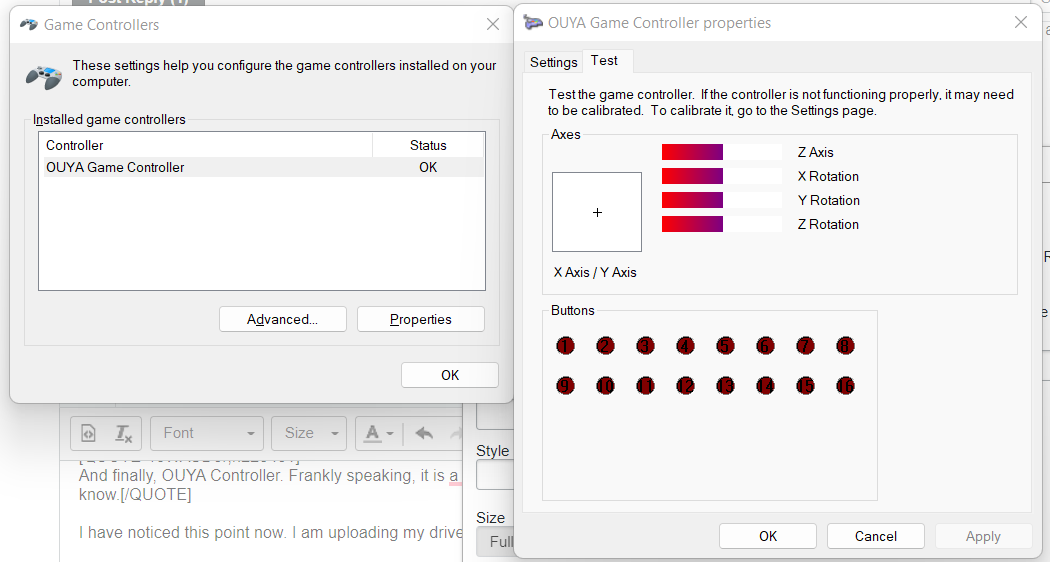The height and width of the screenshot is (562, 1050).
Task: Open the text color dropdown
Action: point(379,433)
